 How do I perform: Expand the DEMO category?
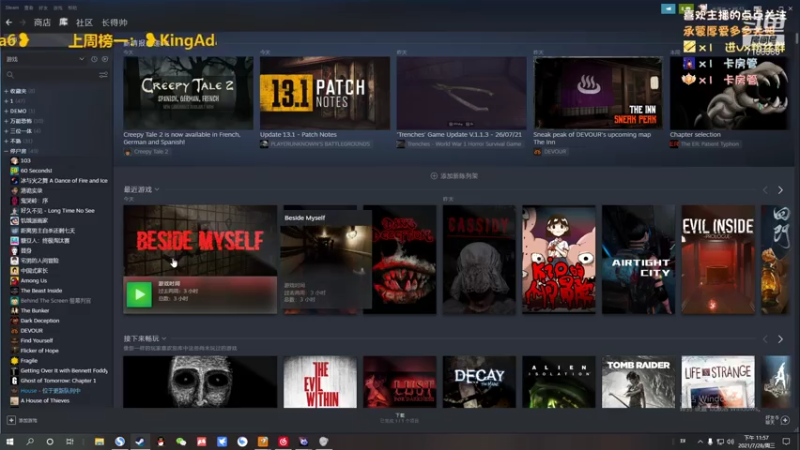point(6,111)
